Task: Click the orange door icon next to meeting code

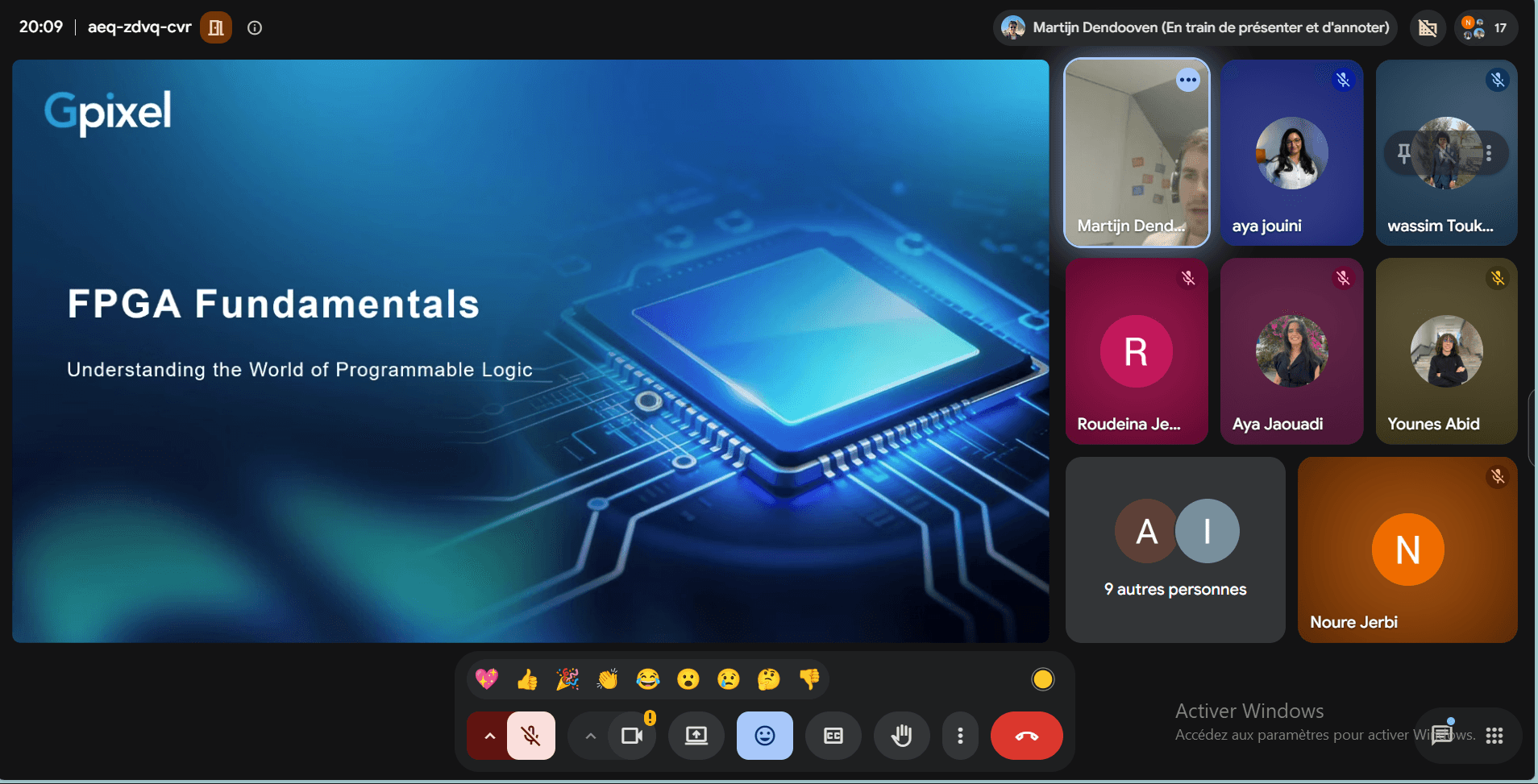Action: pos(216,27)
